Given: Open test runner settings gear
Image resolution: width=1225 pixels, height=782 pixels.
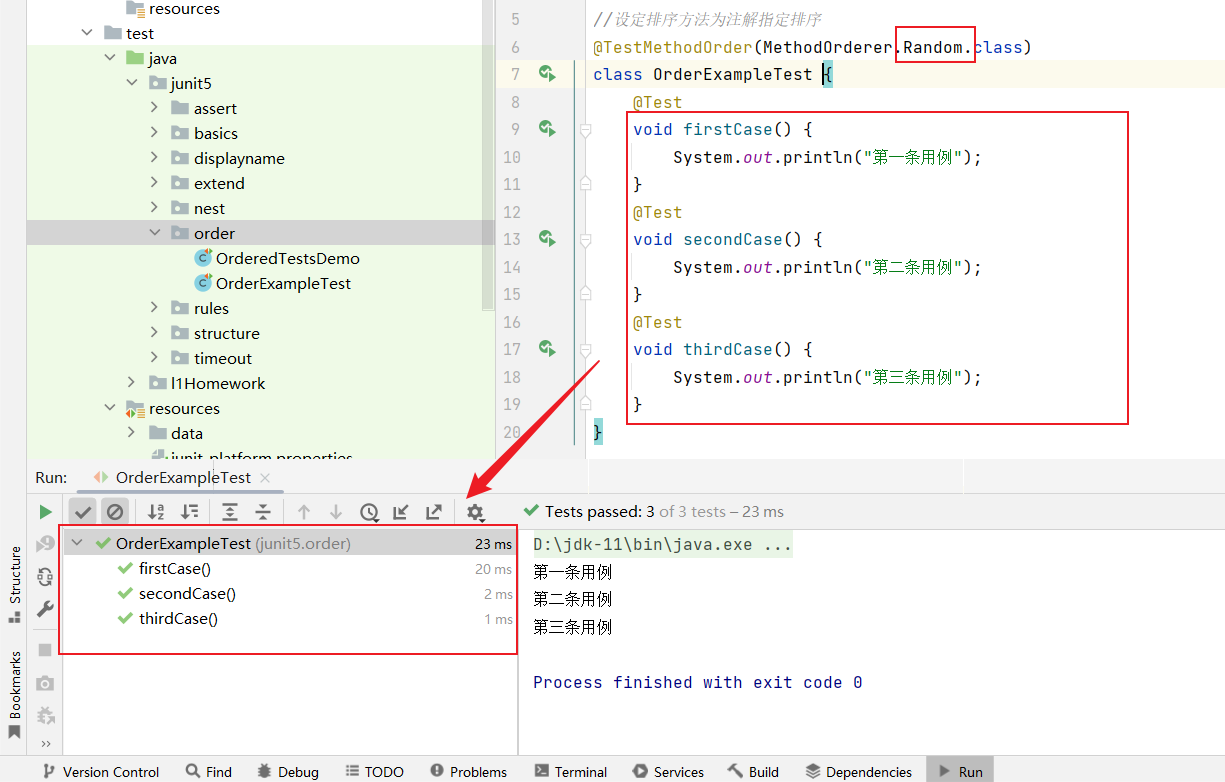Looking at the screenshot, I should tap(475, 512).
